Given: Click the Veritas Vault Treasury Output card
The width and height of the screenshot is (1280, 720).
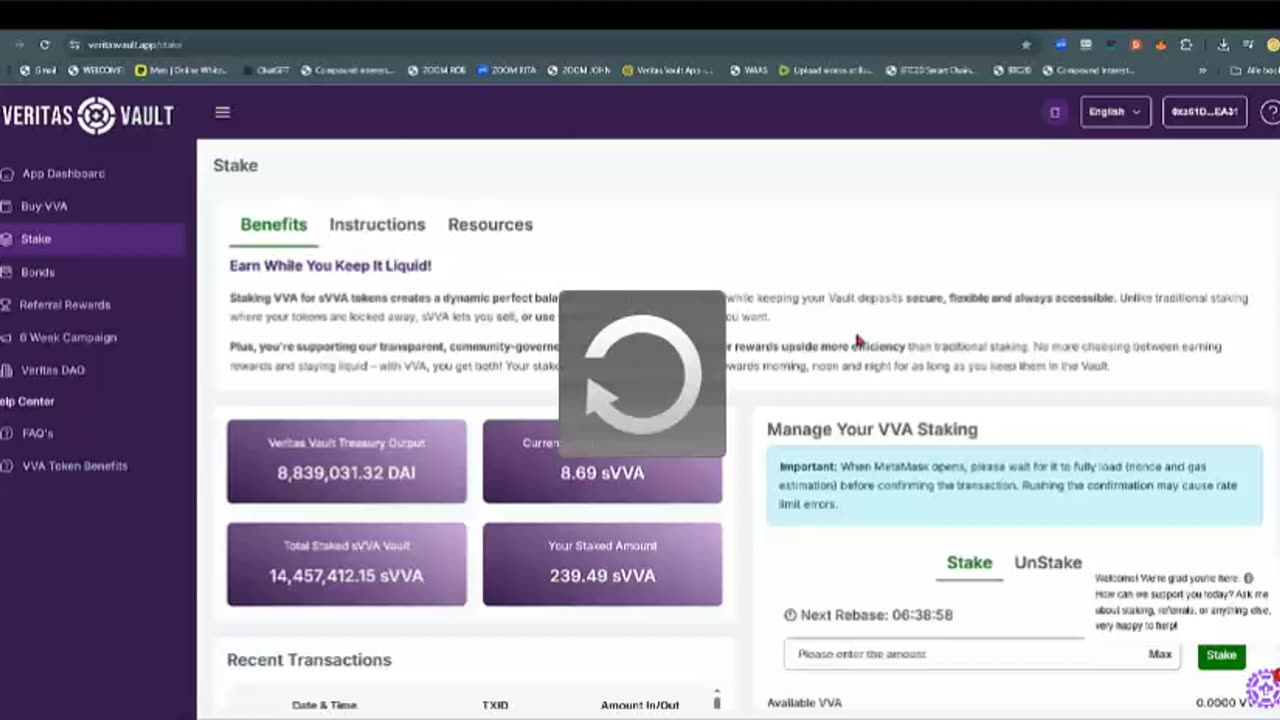Looking at the screenshot, I should coord(347,461).
